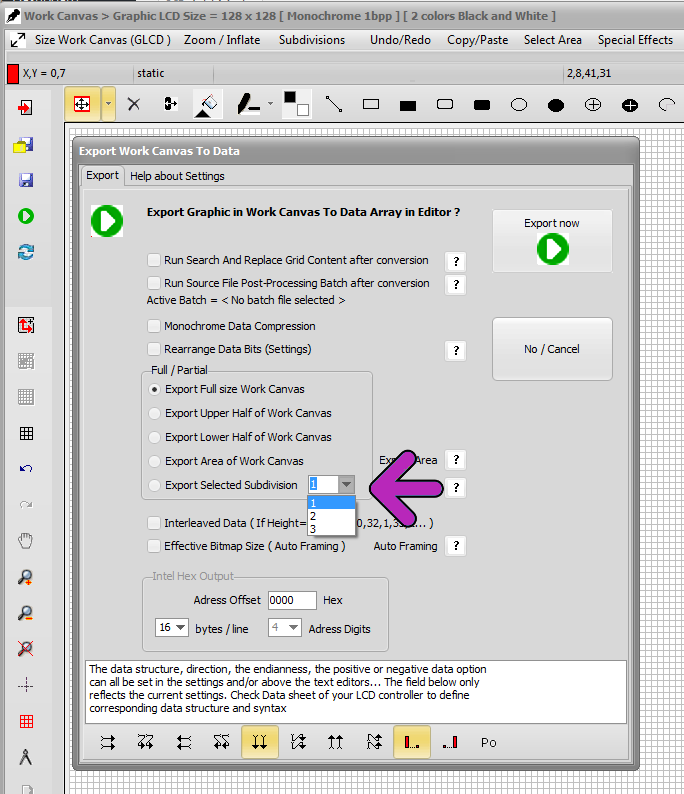Click the compass measuring tool icon

click(x=25, y=757)
